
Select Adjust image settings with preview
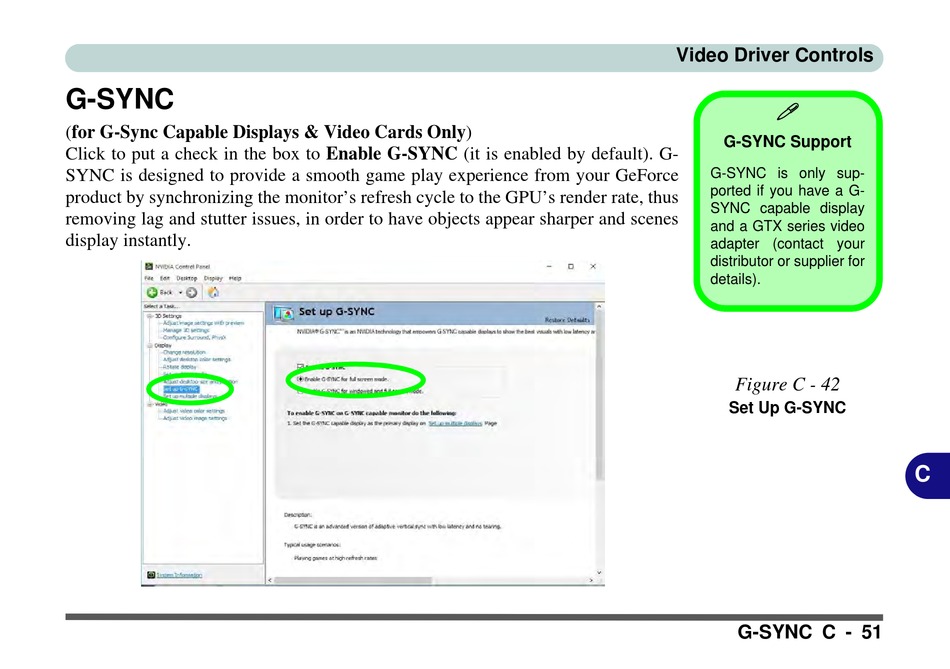coord(204,323)
